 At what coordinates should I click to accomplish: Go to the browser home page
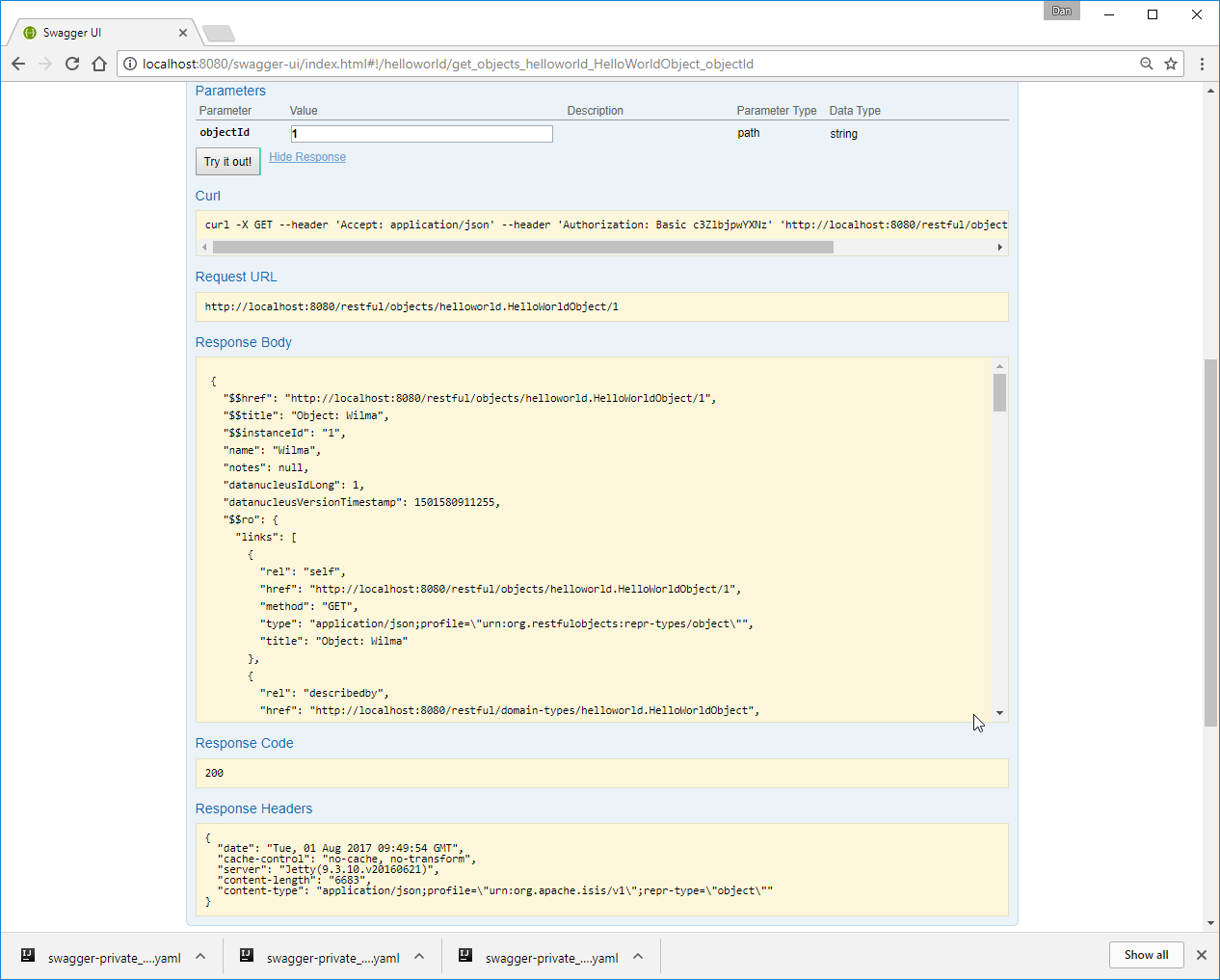click(99, 64)
